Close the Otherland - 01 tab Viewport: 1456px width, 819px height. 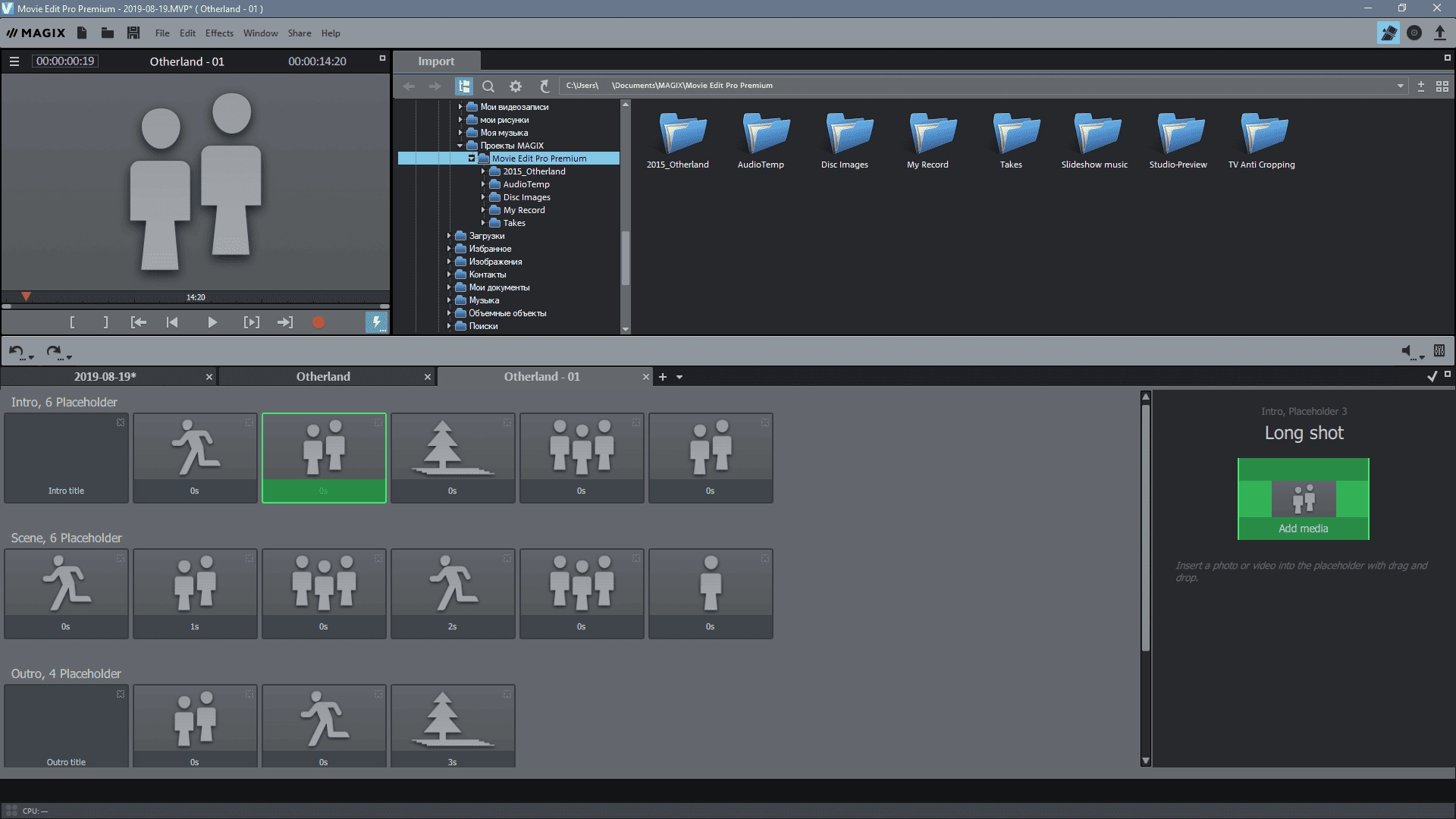[x=646, y=377]
